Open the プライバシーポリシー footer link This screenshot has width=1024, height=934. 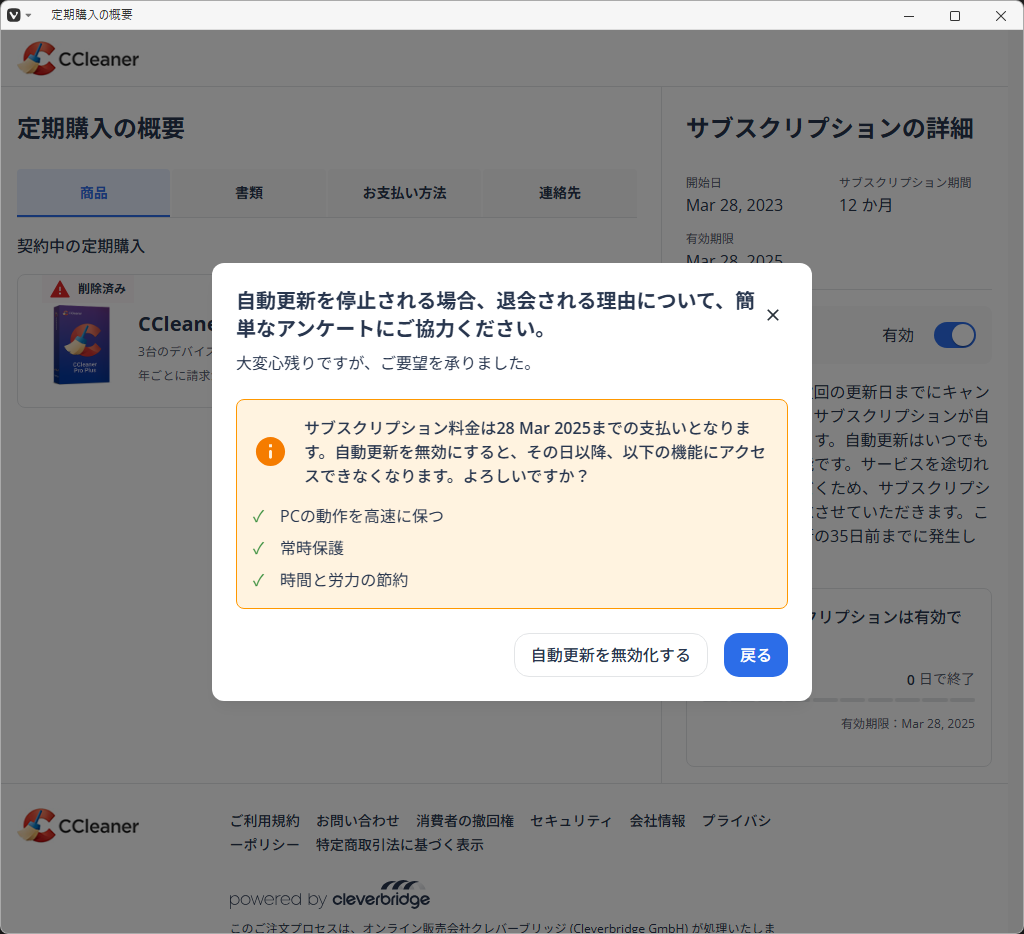click(736, 820)
